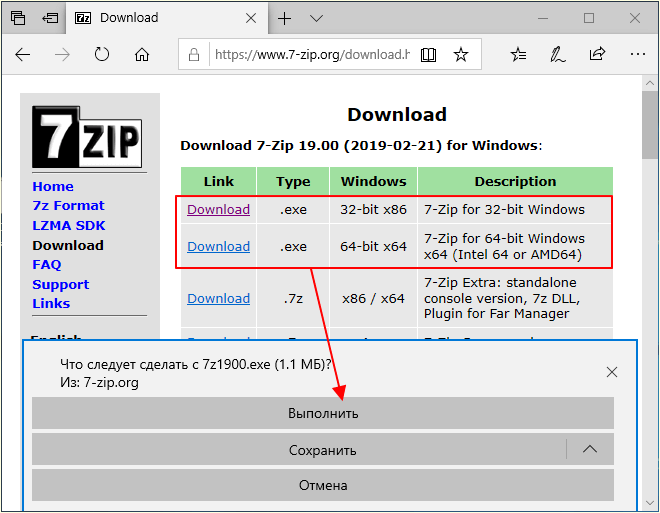
Task: Click the 'x86 / x64' cell
Action: [x=373, y=298]
